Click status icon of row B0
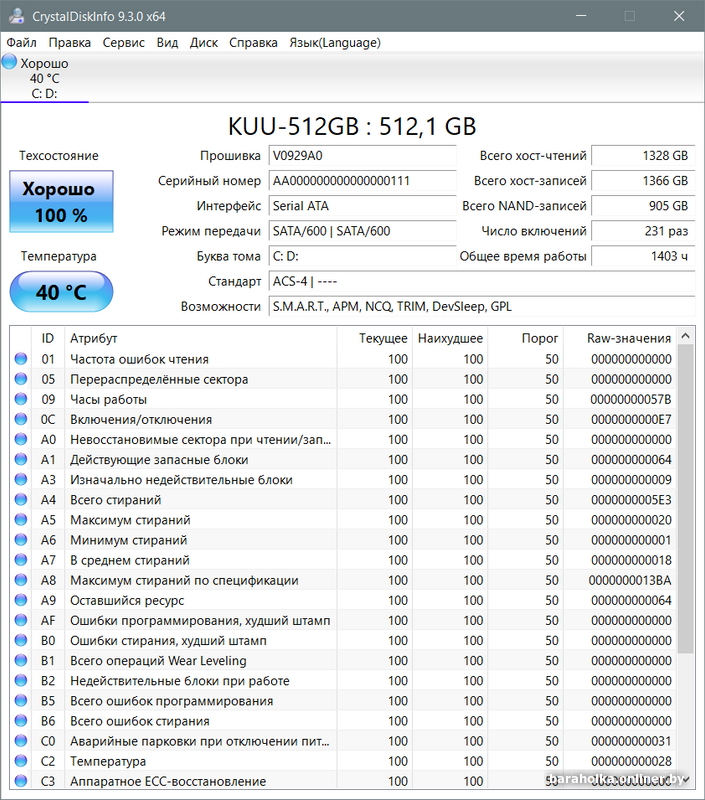The width and height of the screenshot is (705, 800). (x=21, y=640)
